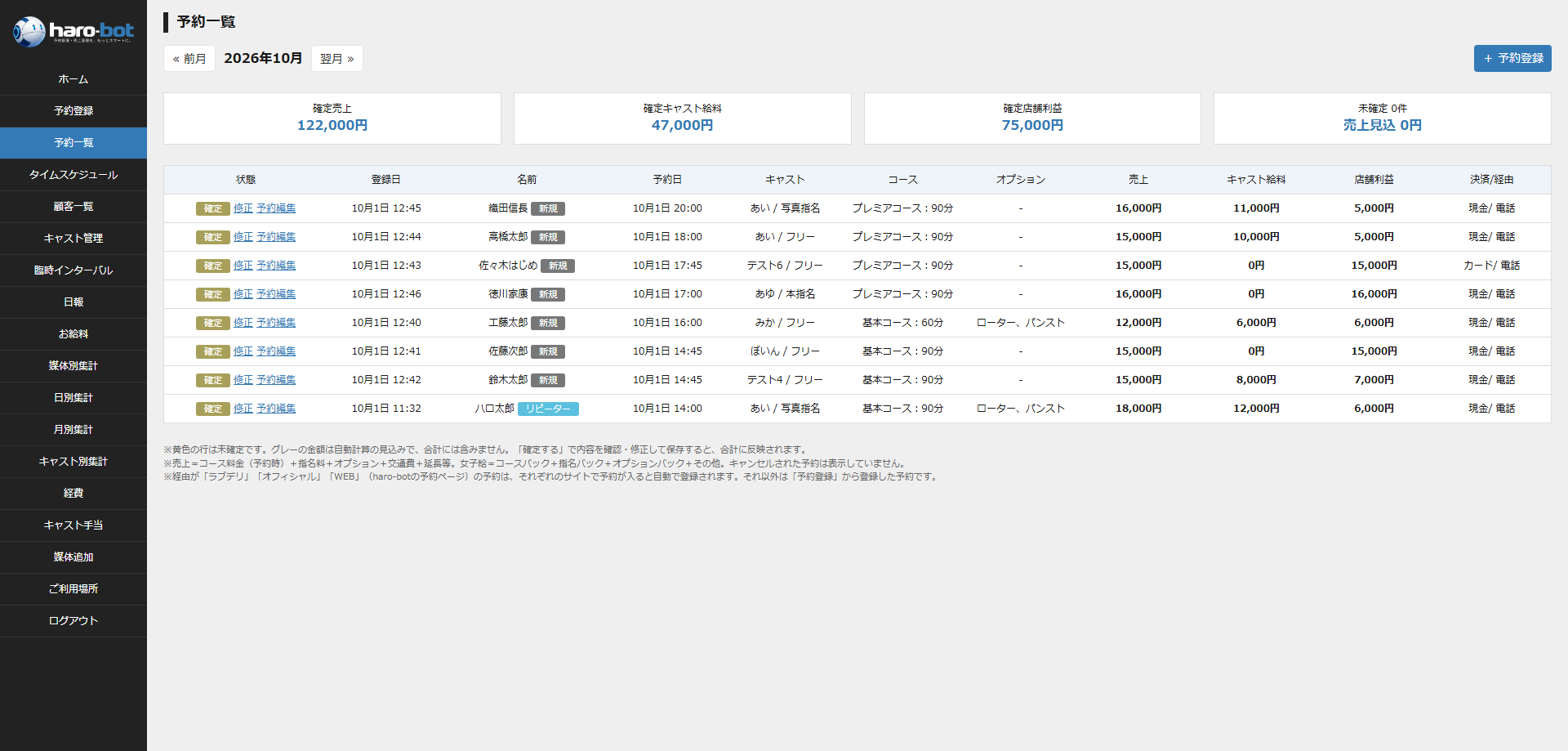Click the 売上見込 0円 text
1568x751 pixels.
1383,126
